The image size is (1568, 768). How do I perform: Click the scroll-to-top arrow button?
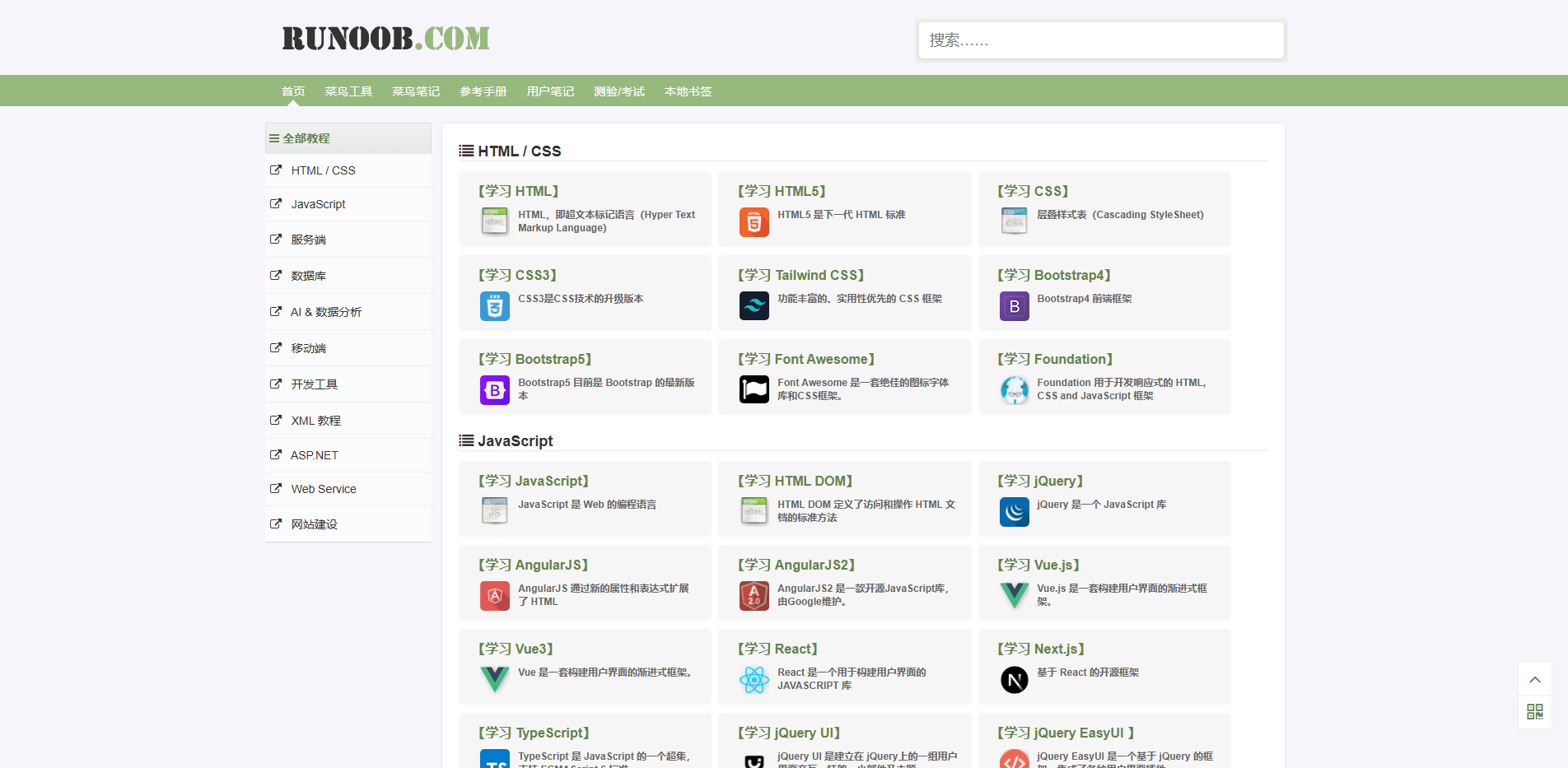(1534, 679)
